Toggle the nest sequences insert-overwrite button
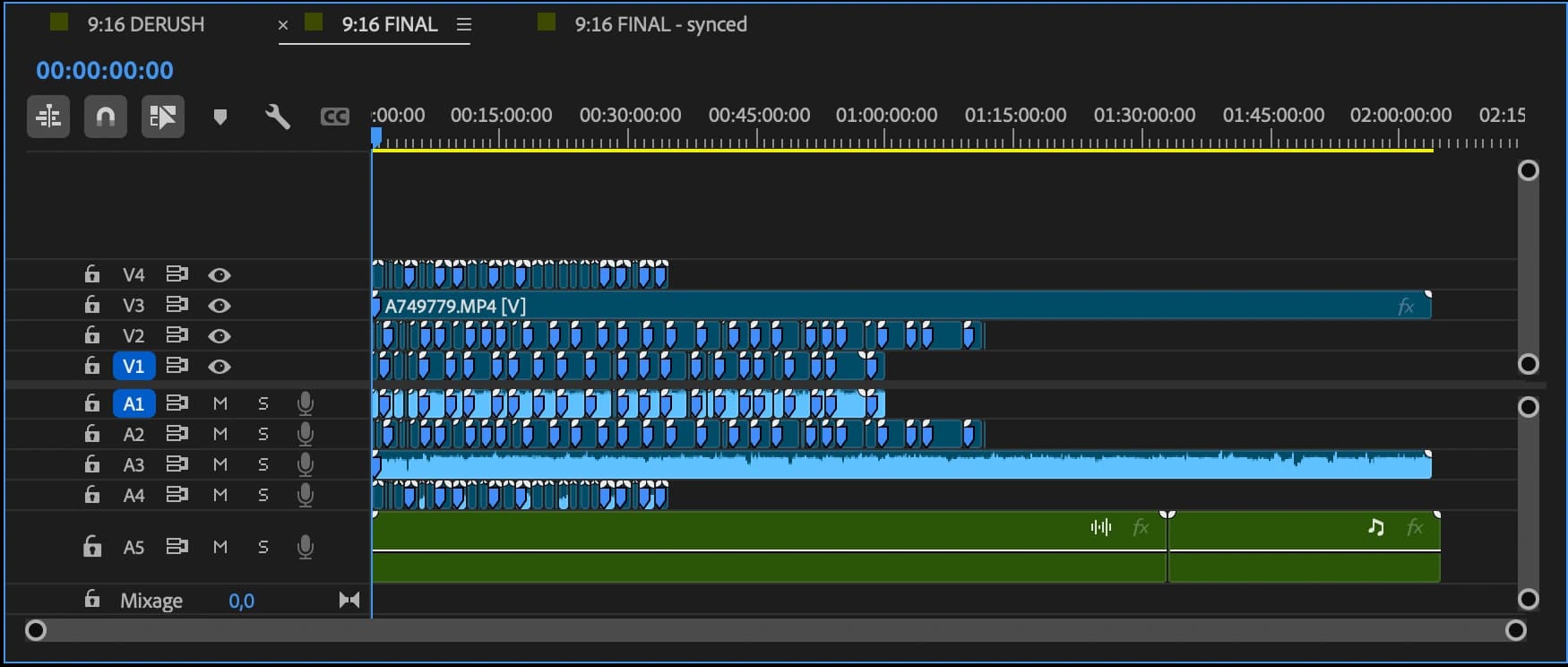This screenshot has width=1568, height=667. pos(48,117)
